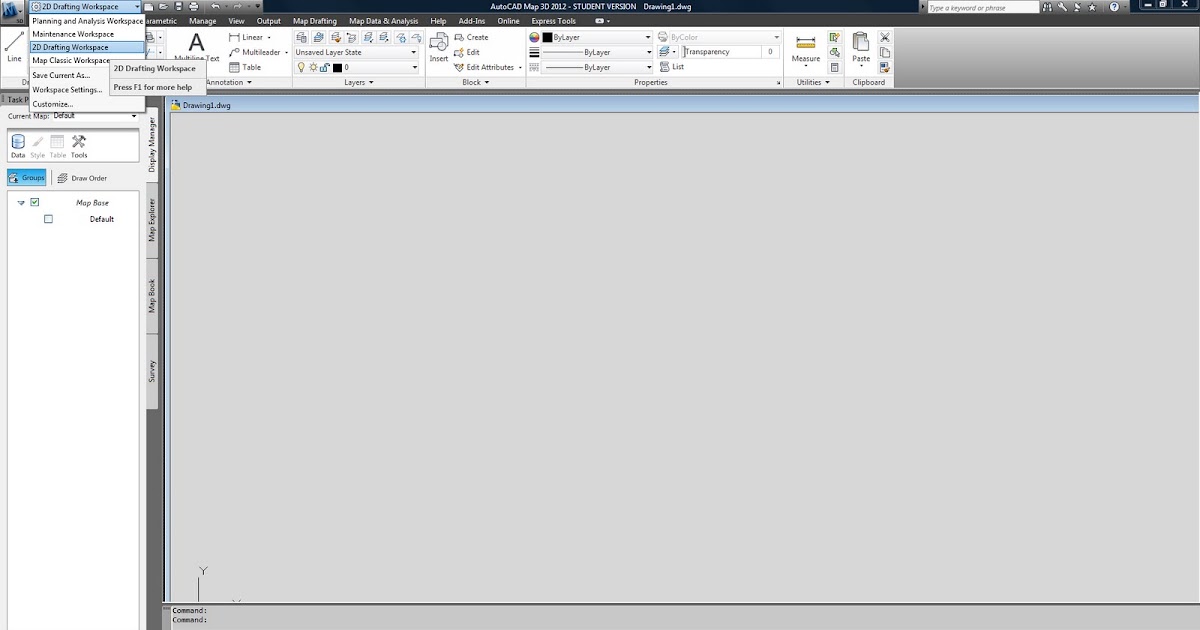The width and height of the screenshot is (1200, 630).
Task: Open the ByColor plot style dropdown
Action: point(725,37)
